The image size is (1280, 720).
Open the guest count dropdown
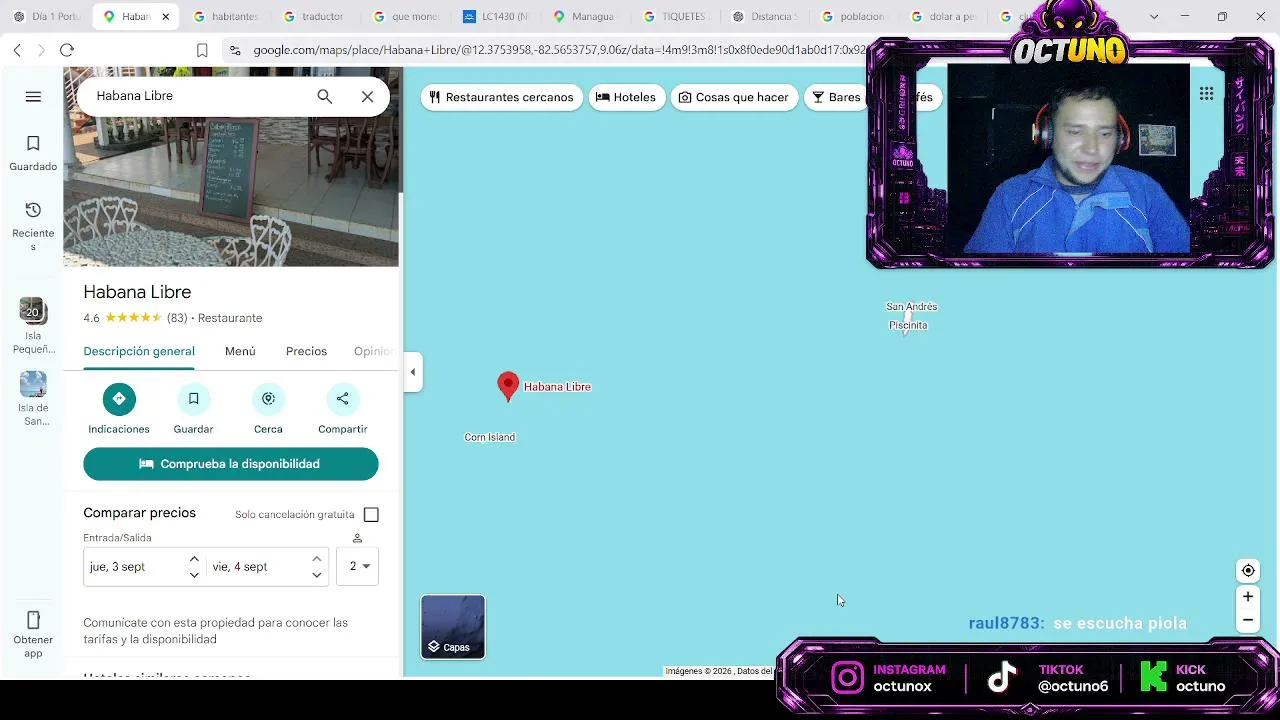point(358,566)
